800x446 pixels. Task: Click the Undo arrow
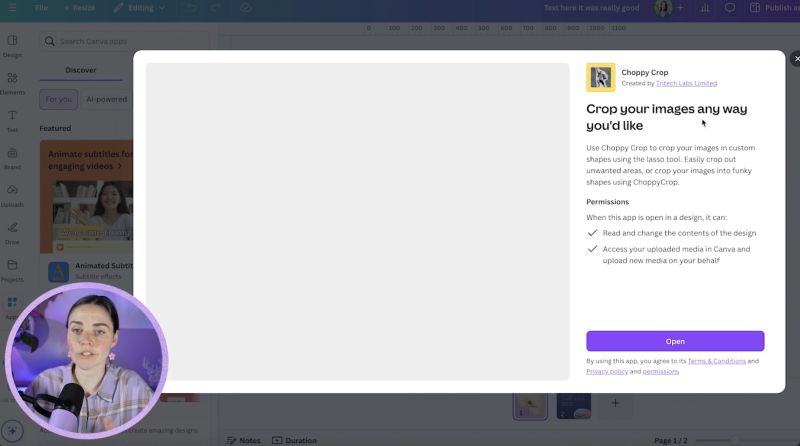point(191,8)
